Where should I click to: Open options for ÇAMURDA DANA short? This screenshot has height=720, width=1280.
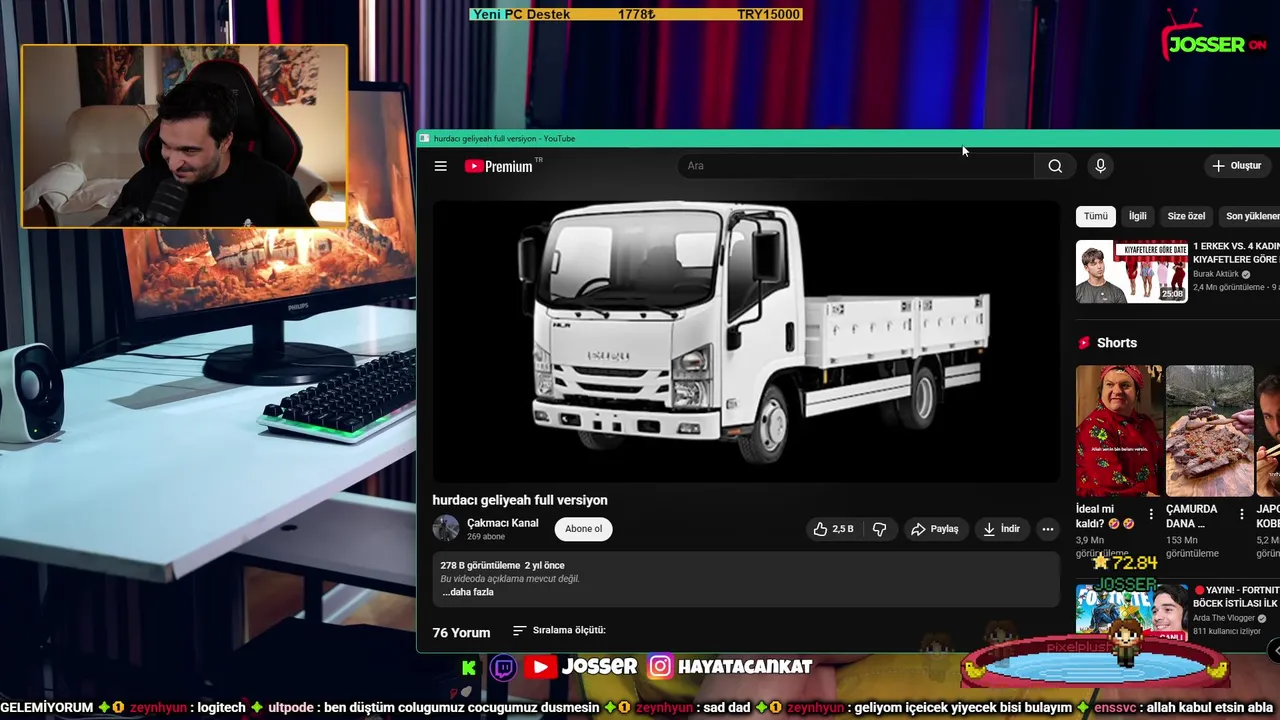coord(1241,515)
